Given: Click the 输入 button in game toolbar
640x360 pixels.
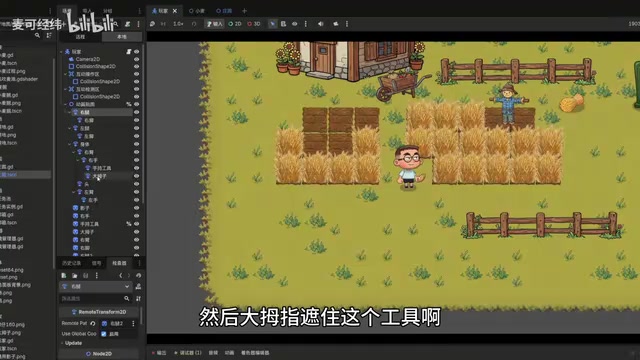Looking at the screenshot, I should (215, 24).
